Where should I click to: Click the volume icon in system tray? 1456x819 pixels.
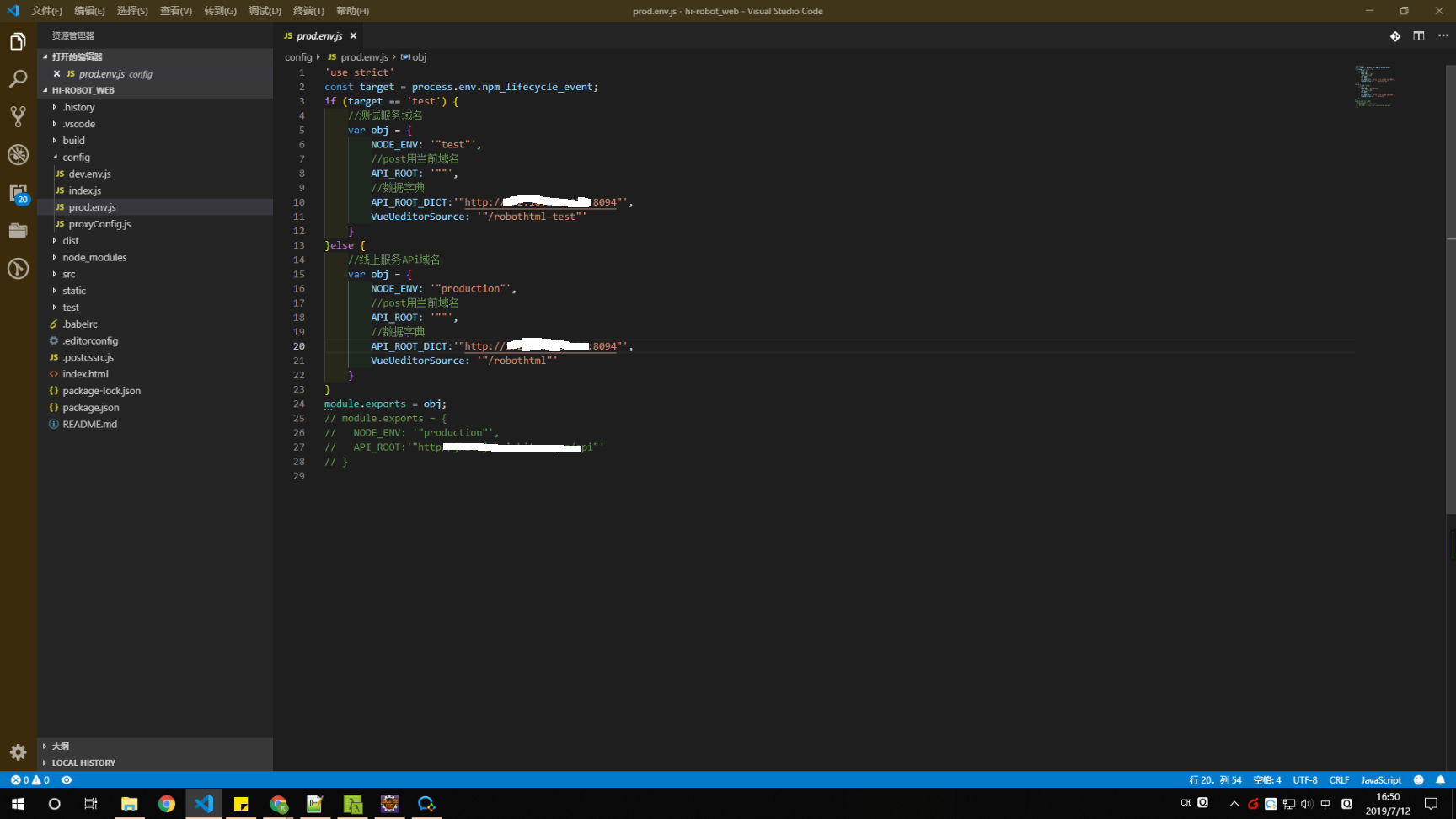click(1307, 804)
